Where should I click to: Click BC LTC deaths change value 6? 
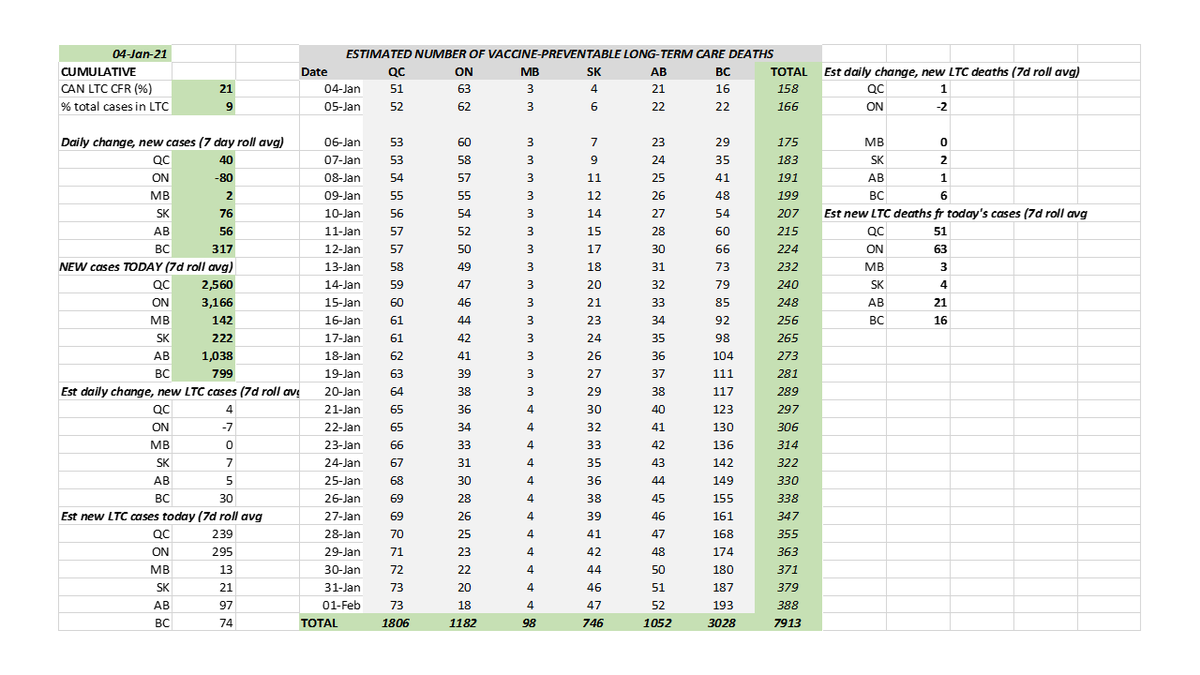pos(917,196)
